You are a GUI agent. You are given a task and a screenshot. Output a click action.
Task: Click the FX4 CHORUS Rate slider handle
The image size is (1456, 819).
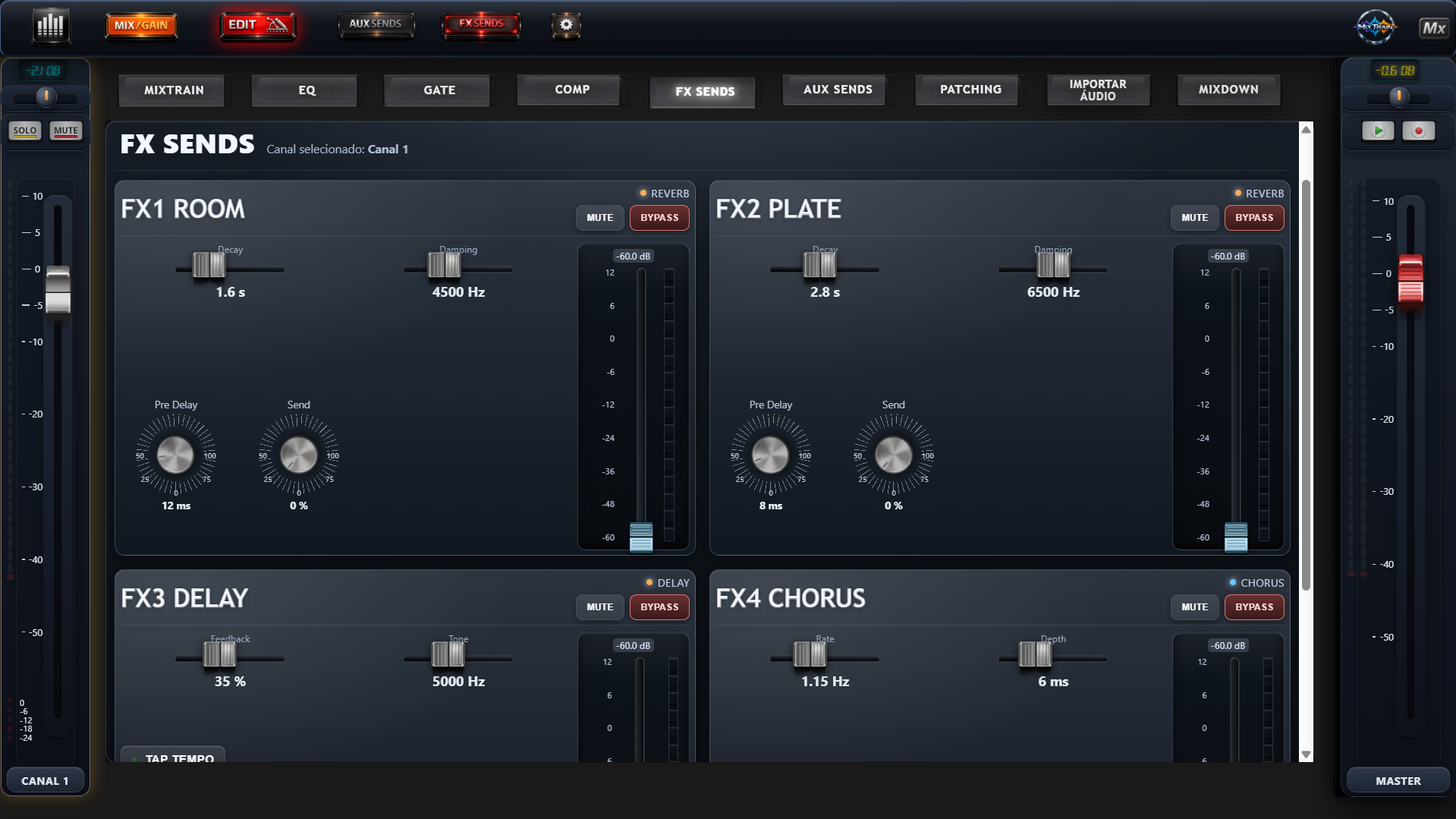tap(810, 655)
